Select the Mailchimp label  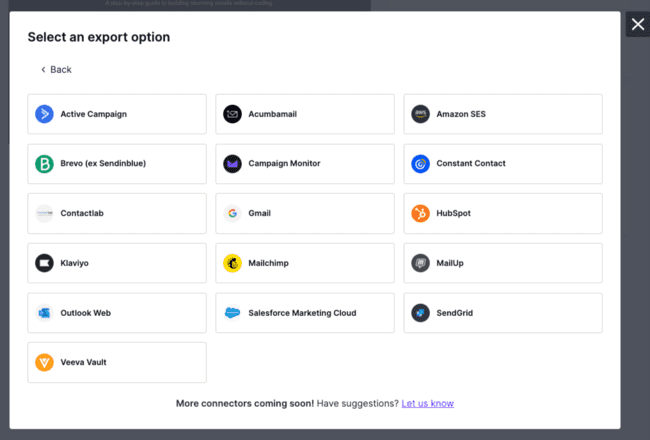tap(268, 263)
